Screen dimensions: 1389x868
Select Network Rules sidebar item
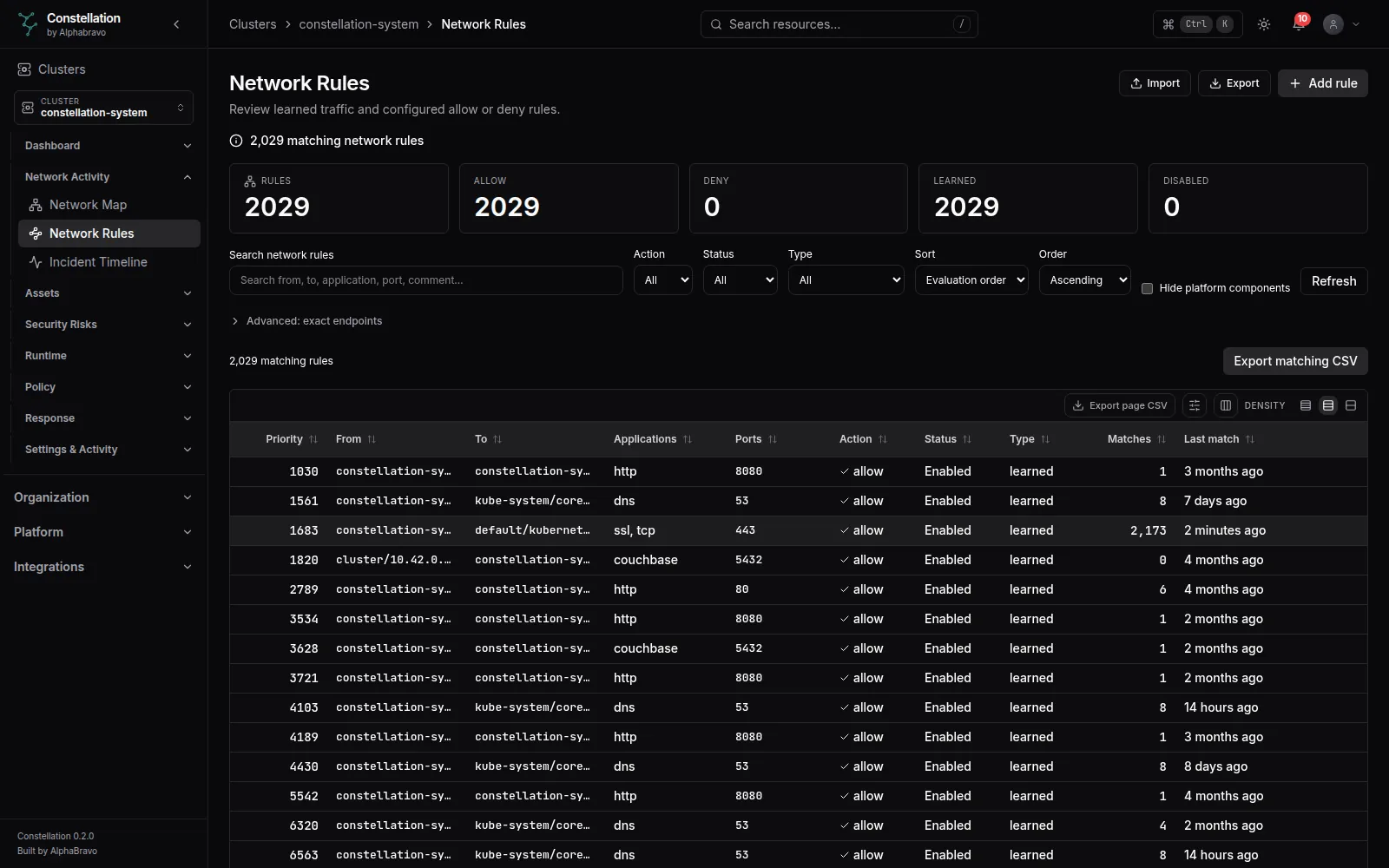click(109, 233)
